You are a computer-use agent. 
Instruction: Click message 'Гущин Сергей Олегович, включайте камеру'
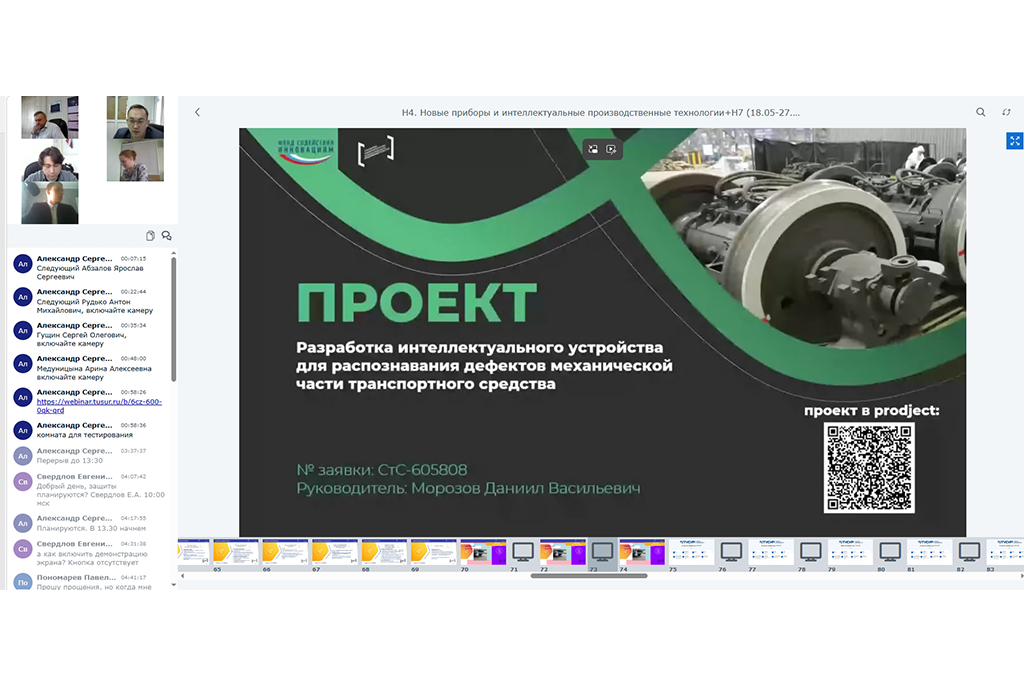pos(82,339)
